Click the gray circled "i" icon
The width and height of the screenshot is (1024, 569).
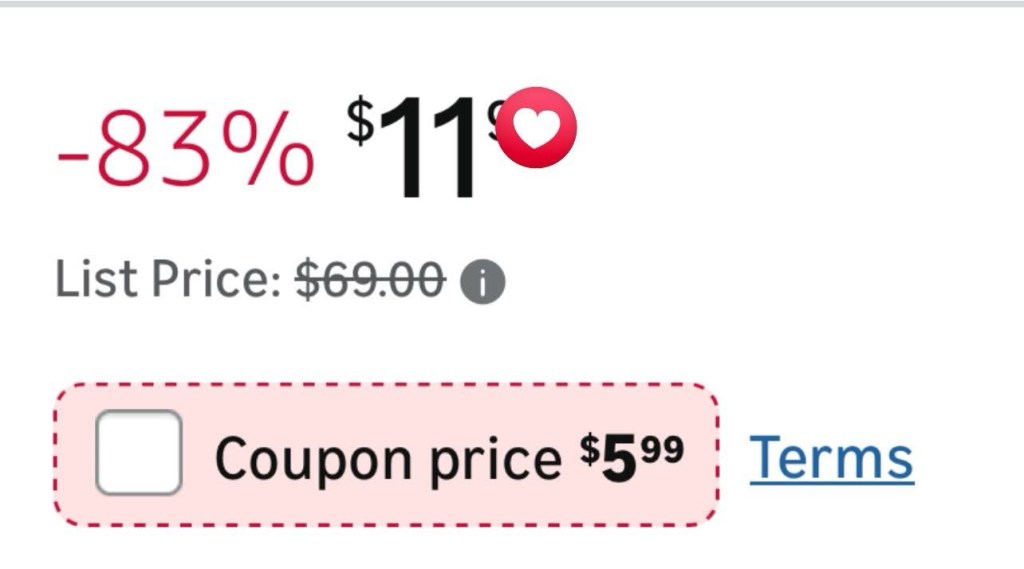click(482, 284)
